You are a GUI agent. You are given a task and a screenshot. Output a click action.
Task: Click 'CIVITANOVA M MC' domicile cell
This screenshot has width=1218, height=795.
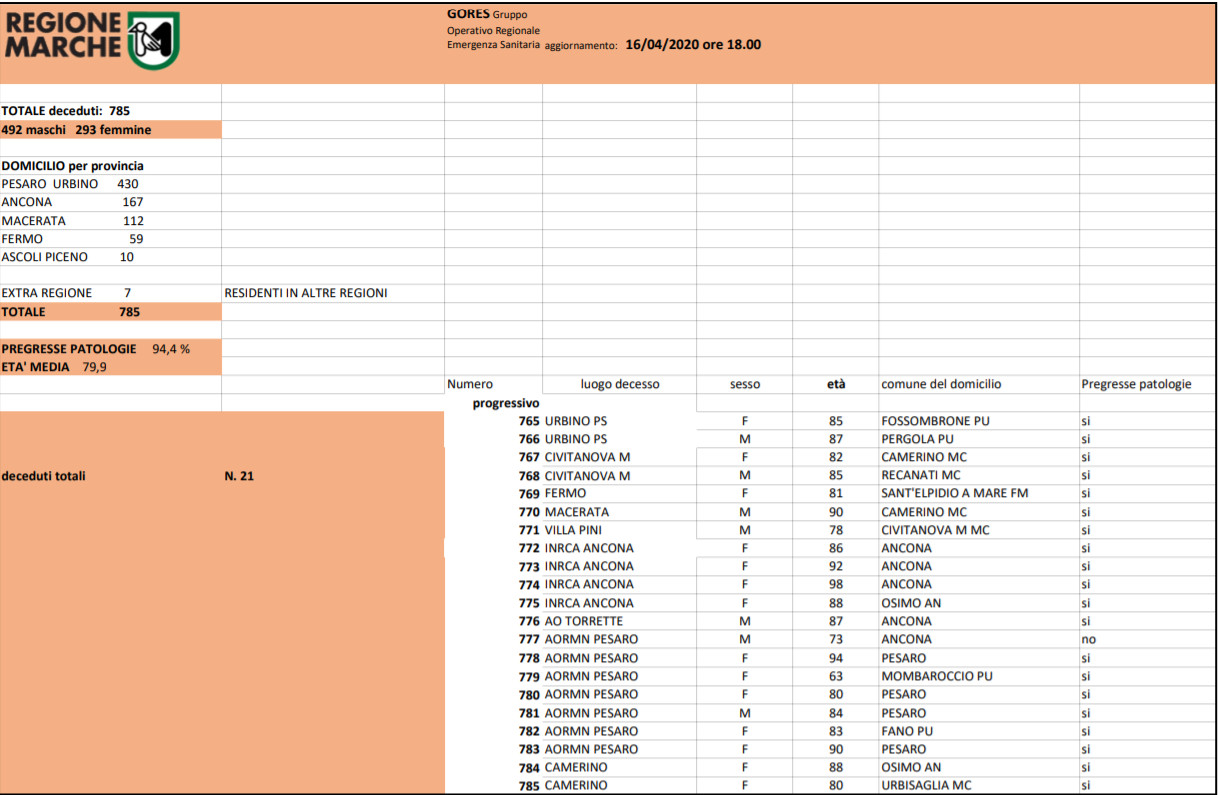click(x=935, y=530)
